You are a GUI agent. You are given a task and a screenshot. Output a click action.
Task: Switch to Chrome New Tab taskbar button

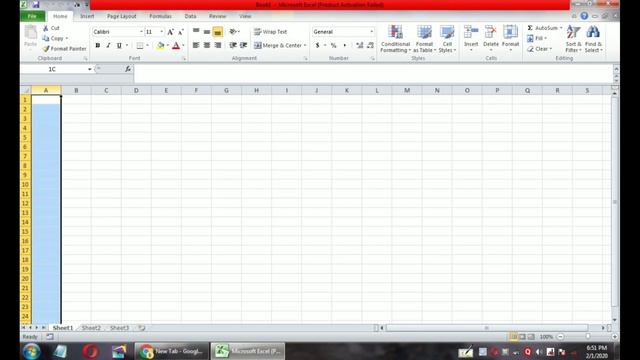[172, 351]
